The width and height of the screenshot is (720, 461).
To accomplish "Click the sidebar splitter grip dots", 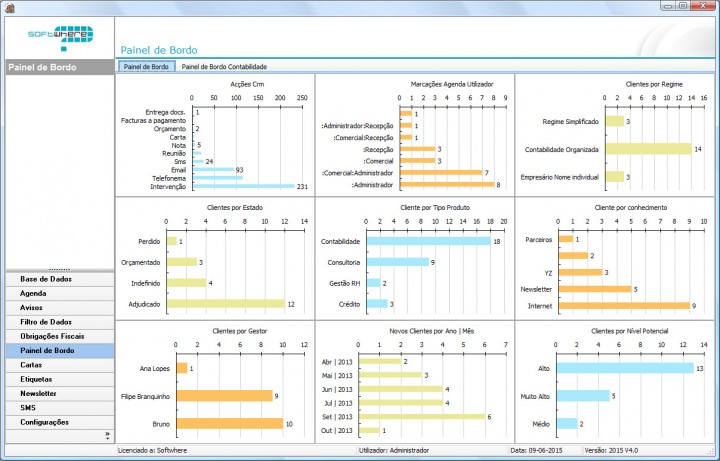I will [x=60, y=270].
